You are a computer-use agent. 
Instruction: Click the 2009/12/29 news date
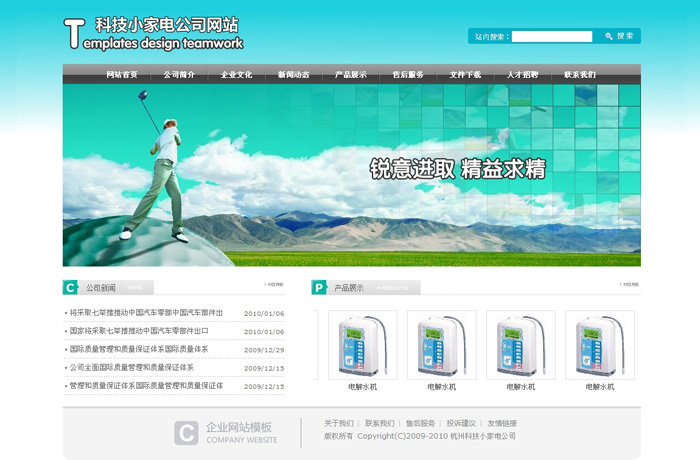(264, 350)
